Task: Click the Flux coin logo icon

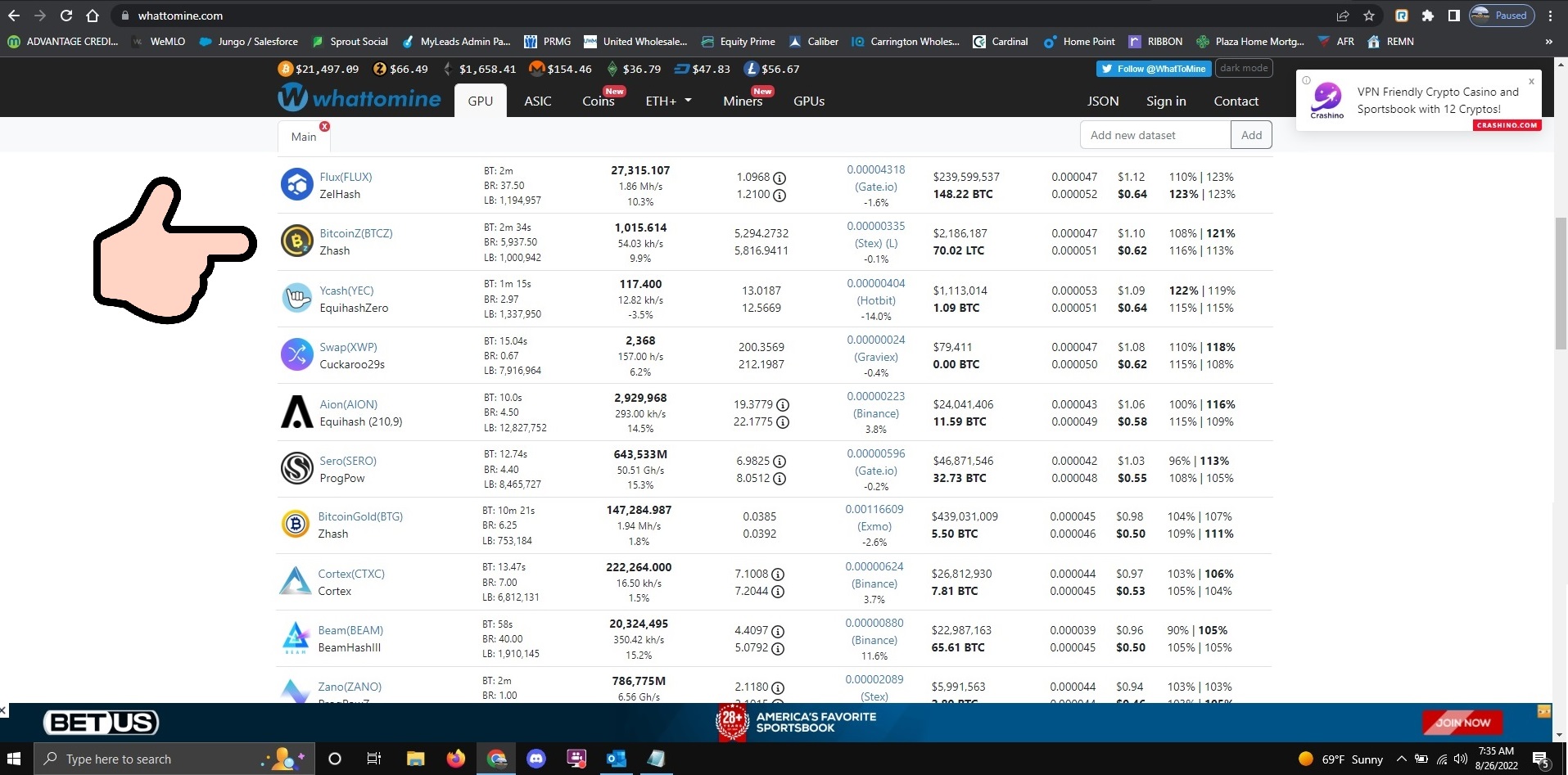Action: 296,185
